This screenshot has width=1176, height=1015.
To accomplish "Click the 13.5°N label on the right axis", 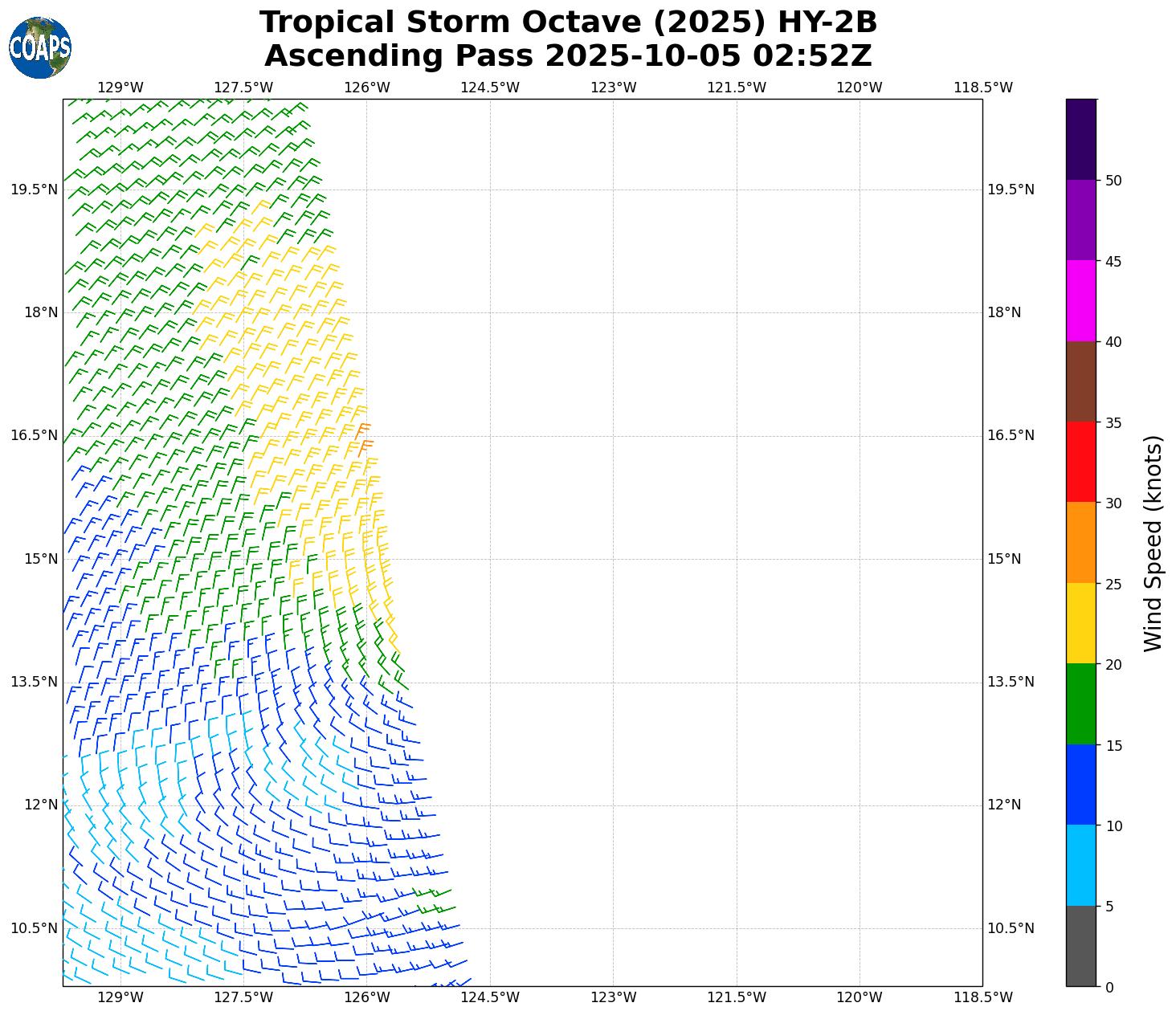I will coord(1011,682).
